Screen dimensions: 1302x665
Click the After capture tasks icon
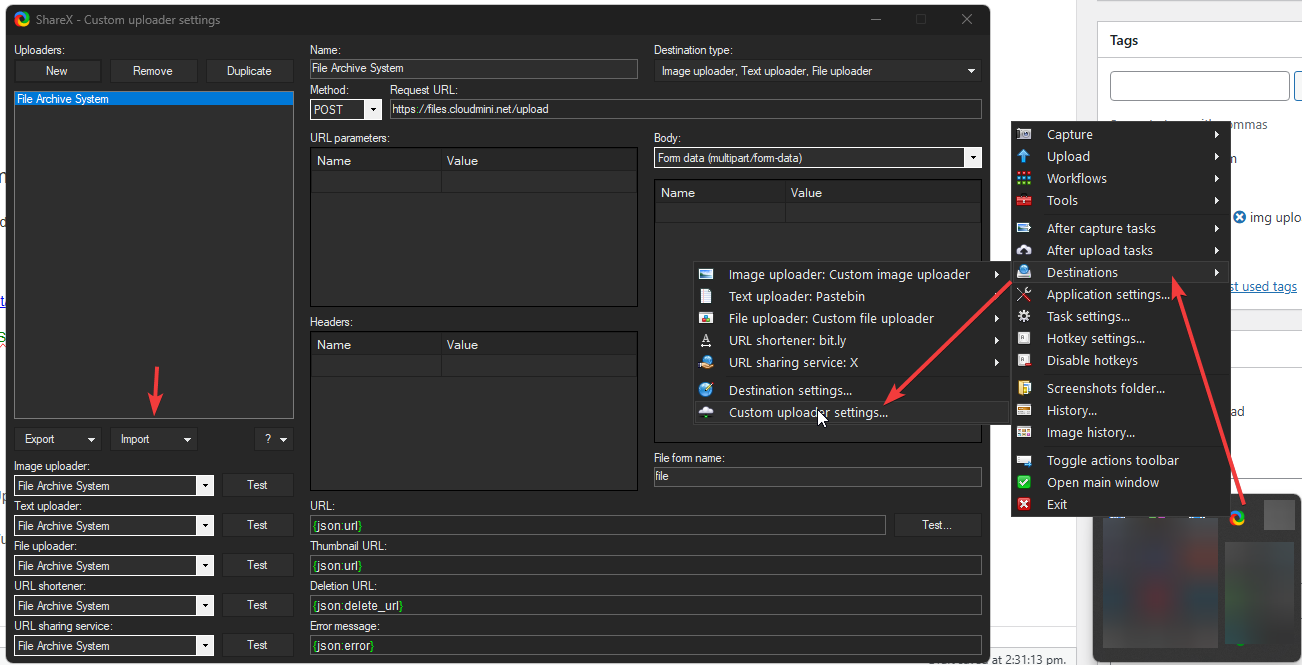[1024, 228]
